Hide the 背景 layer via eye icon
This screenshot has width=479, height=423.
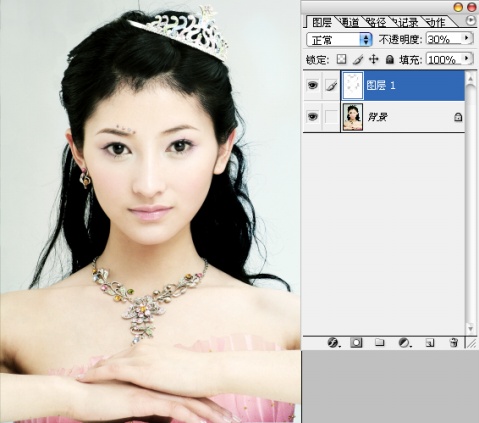pyautogui.click(x=312, y=117)
